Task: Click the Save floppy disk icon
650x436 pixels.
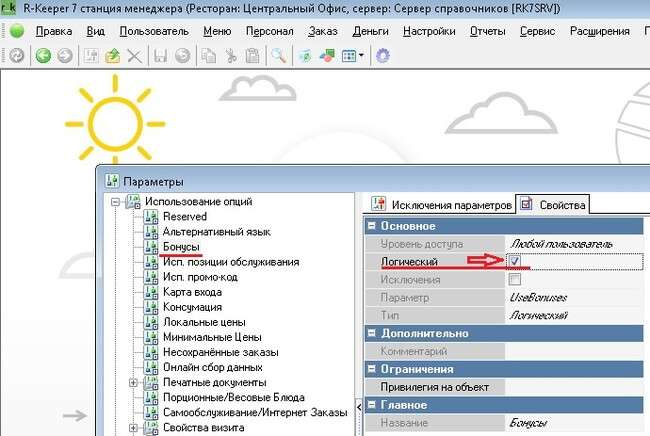Action: 160,55
